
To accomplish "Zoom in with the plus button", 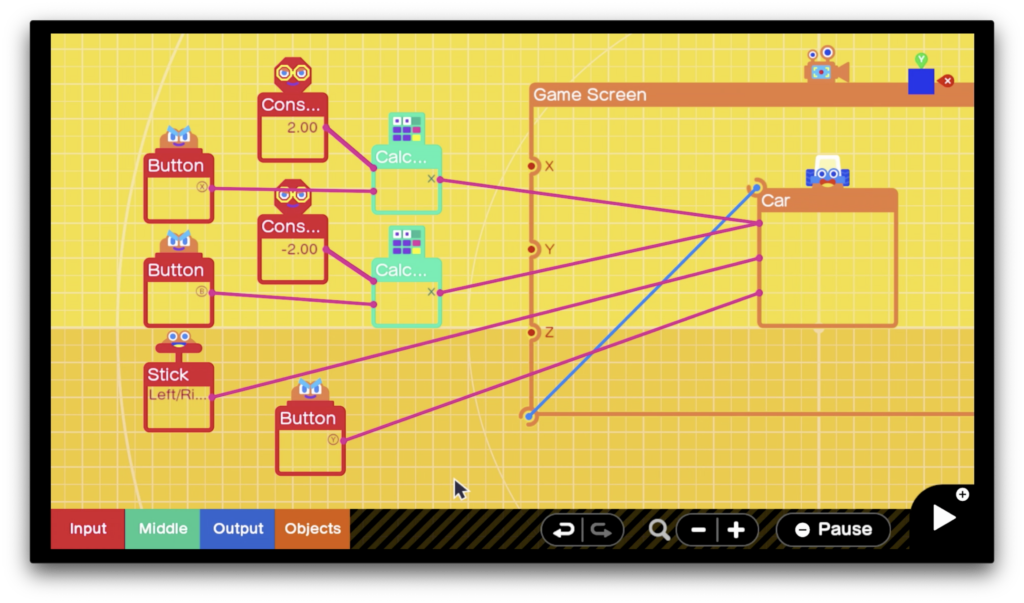I will pyautogui.click(x=736, y=530).
